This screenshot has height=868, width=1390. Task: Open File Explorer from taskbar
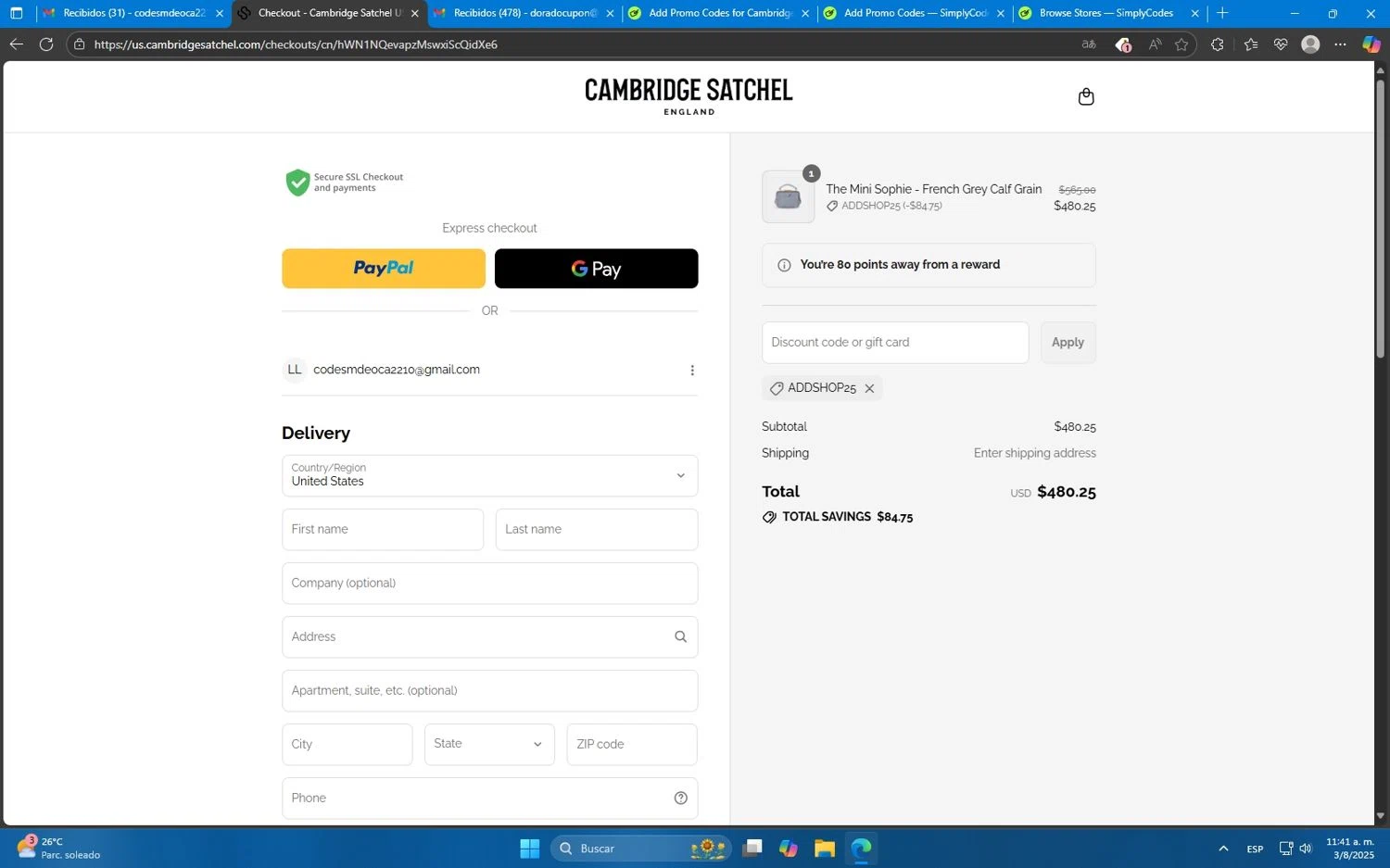tap(825, 849)
